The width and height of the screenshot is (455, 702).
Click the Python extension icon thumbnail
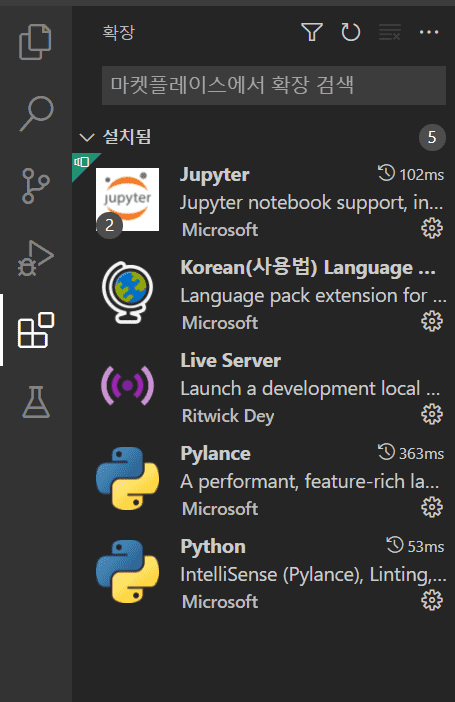[128, 572]
